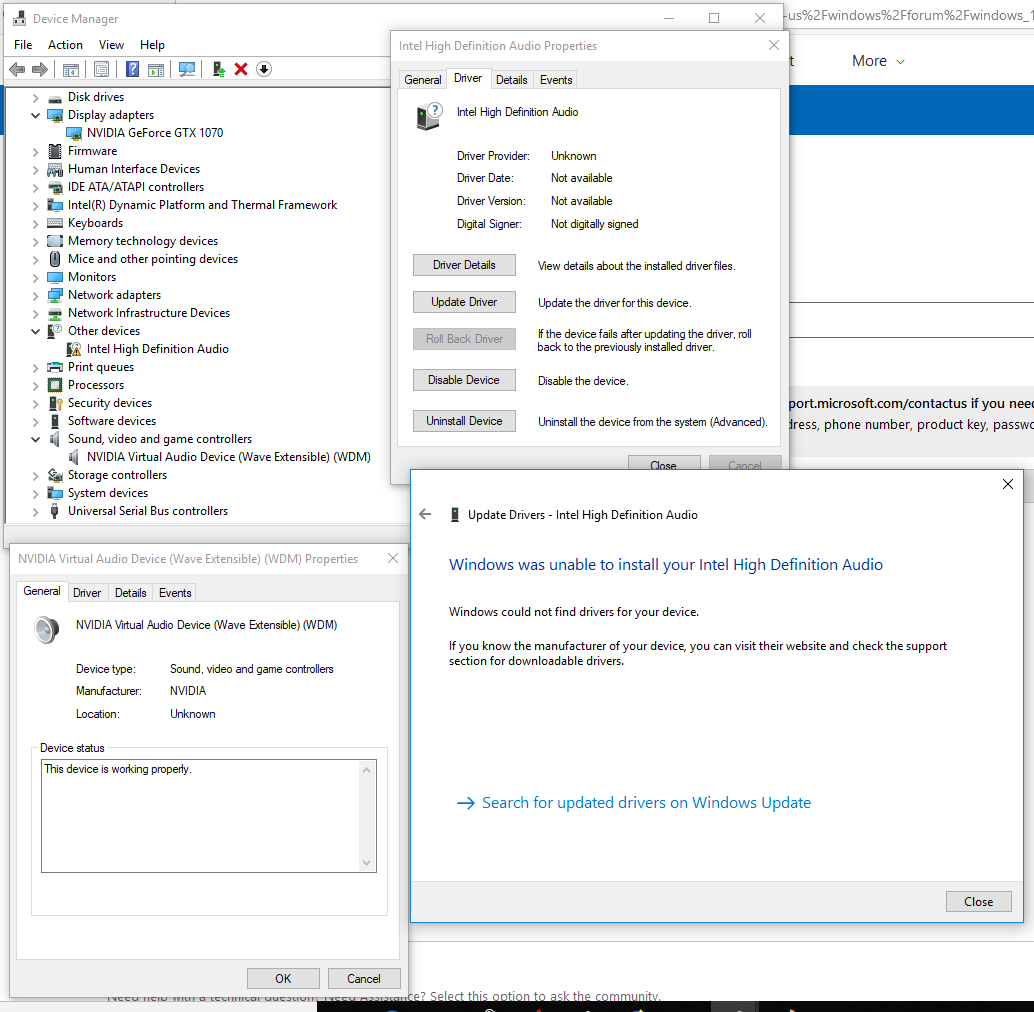Click the blue Help question mark icon
This screenshot has width=1034, height=1012.
click(133, 69)
